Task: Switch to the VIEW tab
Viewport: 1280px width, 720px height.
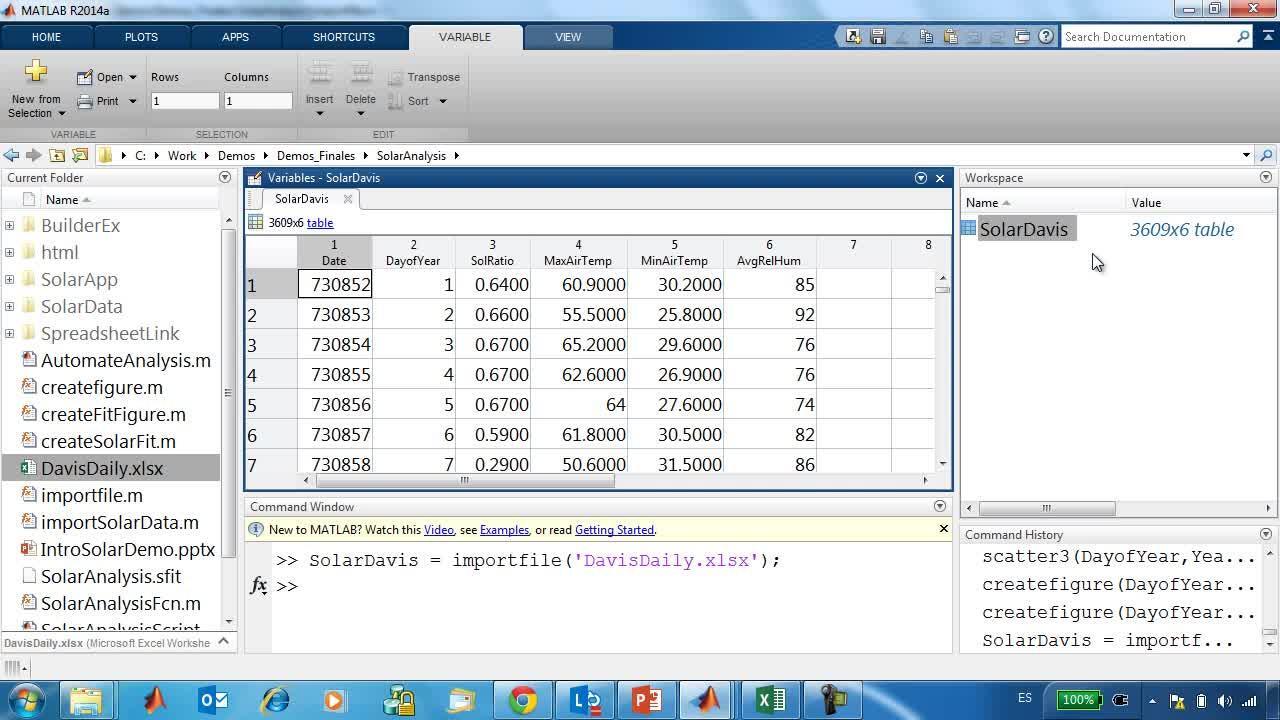Action: pos(567,37)
